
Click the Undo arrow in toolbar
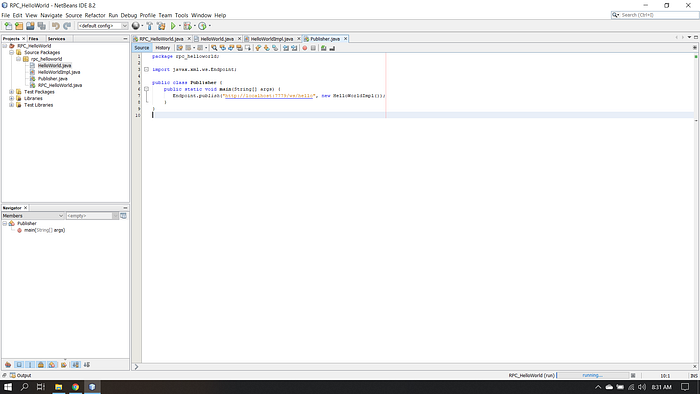point(56,26)
